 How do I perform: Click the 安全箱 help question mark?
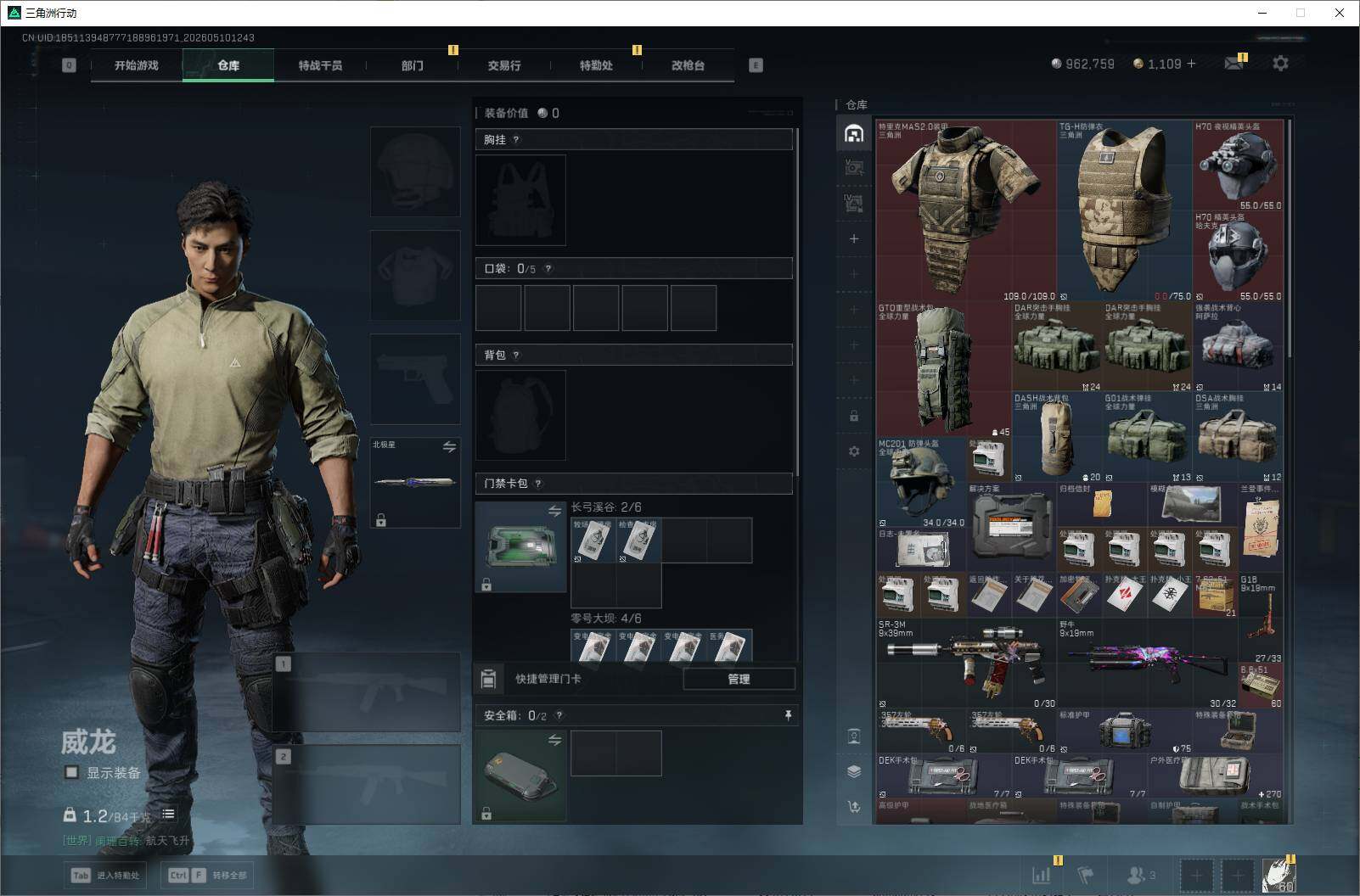559,716
